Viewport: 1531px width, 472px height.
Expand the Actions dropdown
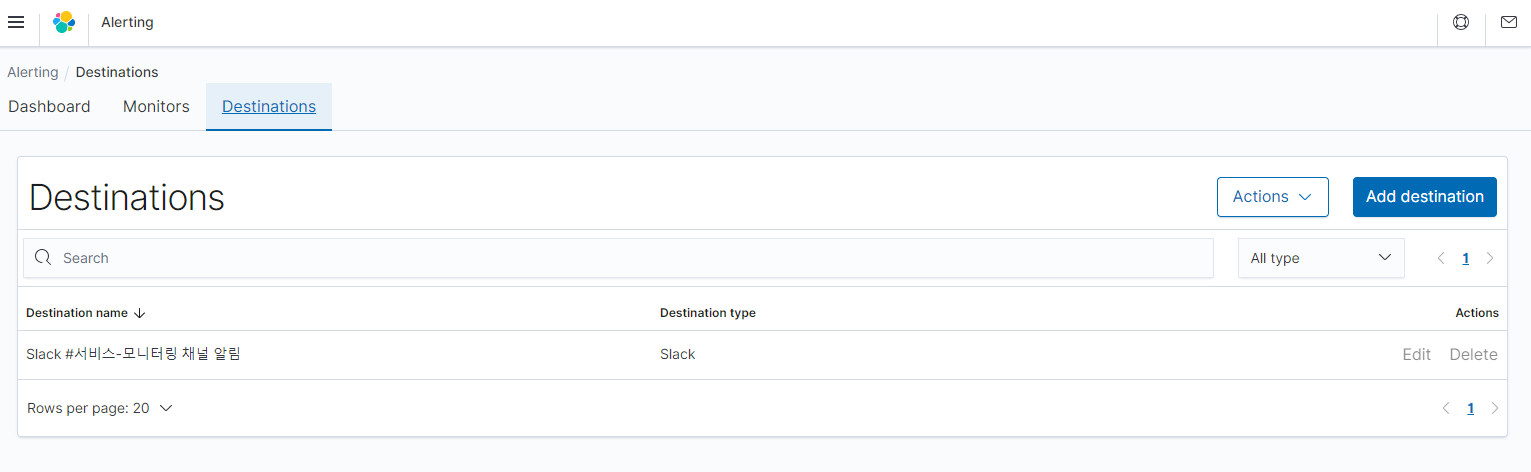click(1272, 197)
